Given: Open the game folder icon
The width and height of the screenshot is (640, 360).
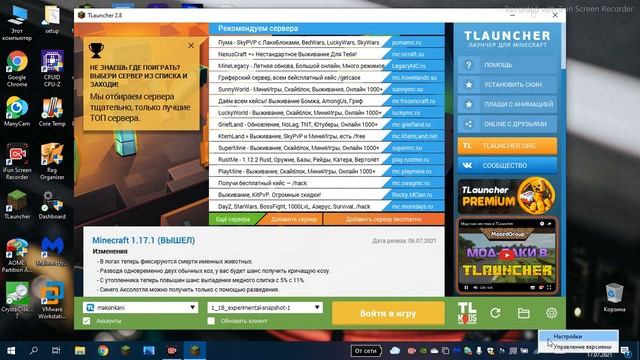Looking at the screenshot, I should coord(524,313).
